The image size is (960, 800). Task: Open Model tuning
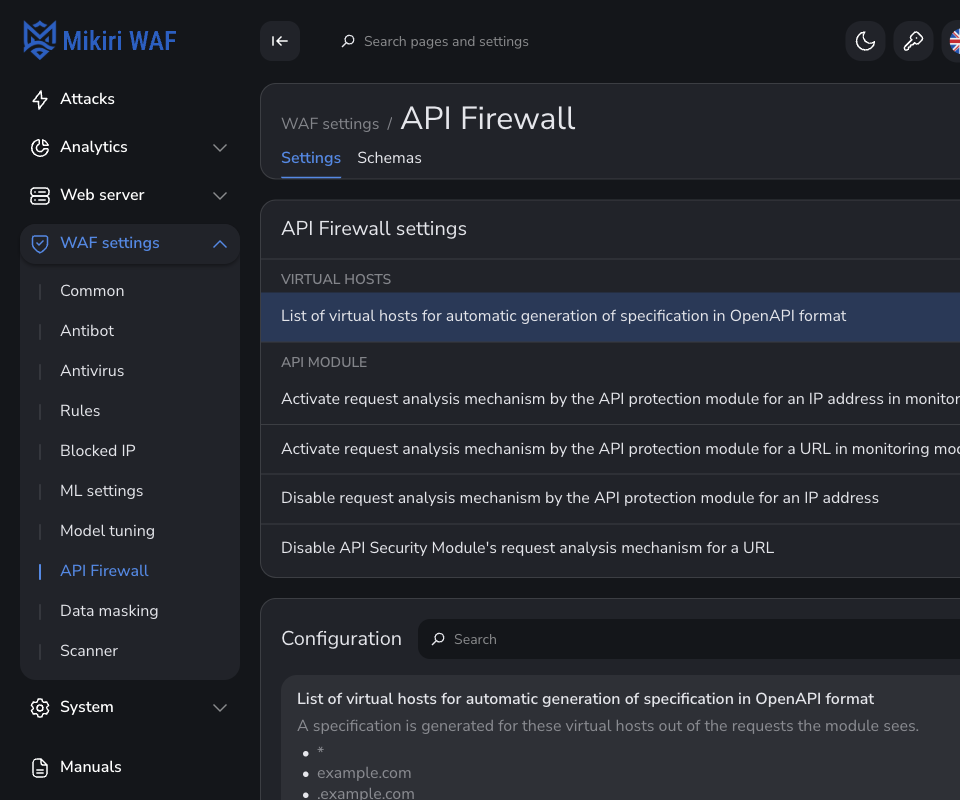107,531
